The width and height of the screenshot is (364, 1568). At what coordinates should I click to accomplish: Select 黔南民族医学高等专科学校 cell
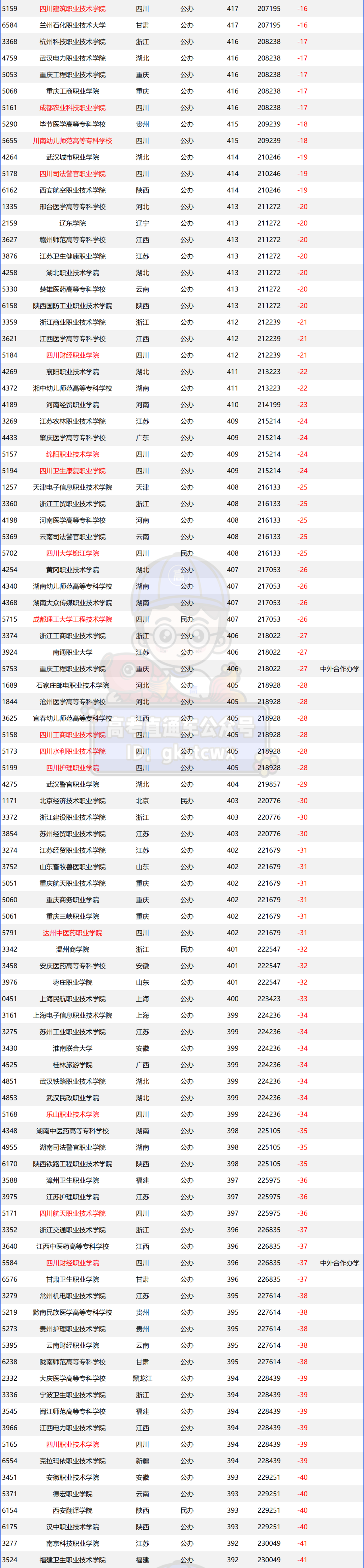[x=72, y=1312]
